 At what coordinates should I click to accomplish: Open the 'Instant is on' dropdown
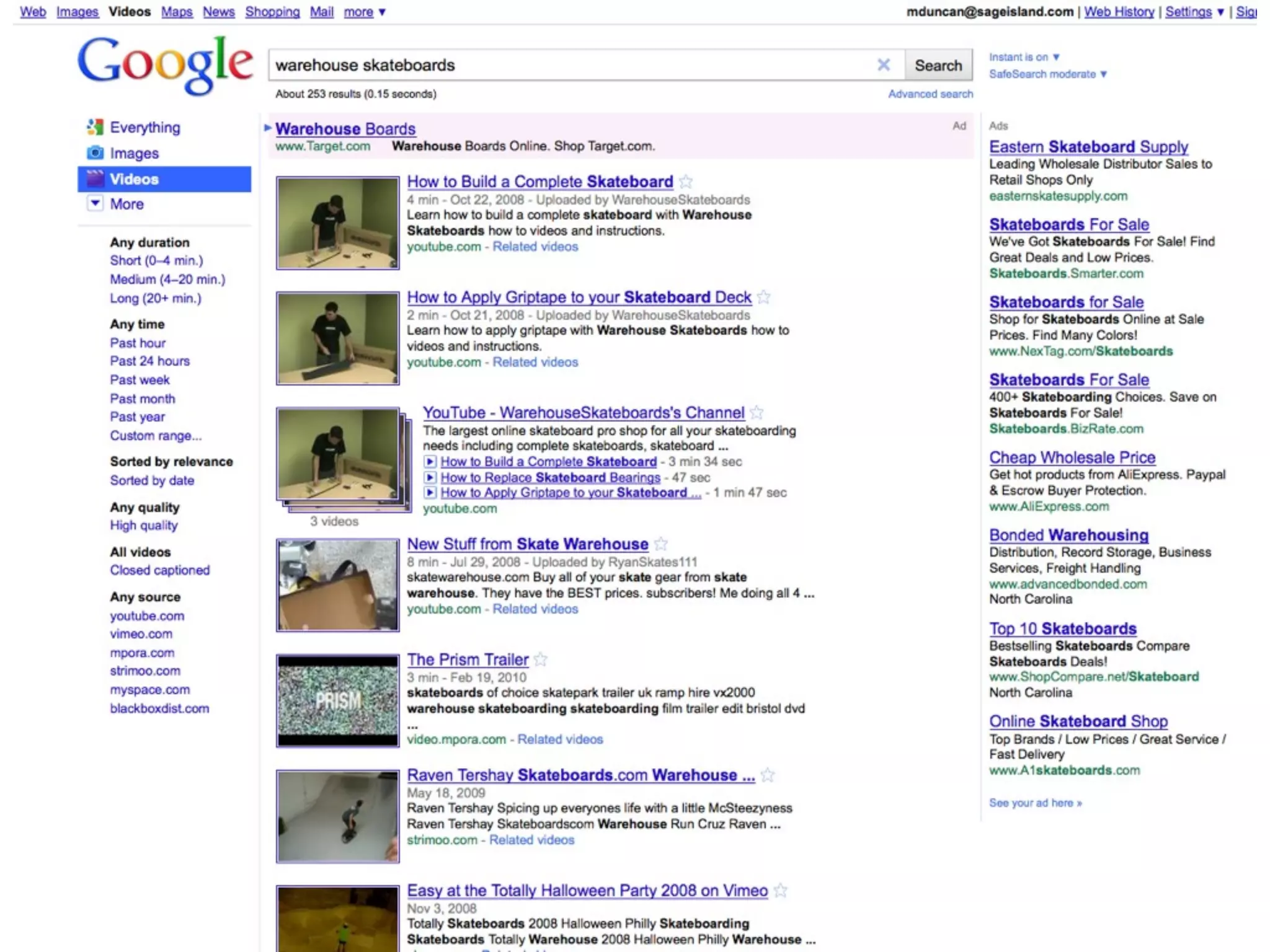(1024, 57)
